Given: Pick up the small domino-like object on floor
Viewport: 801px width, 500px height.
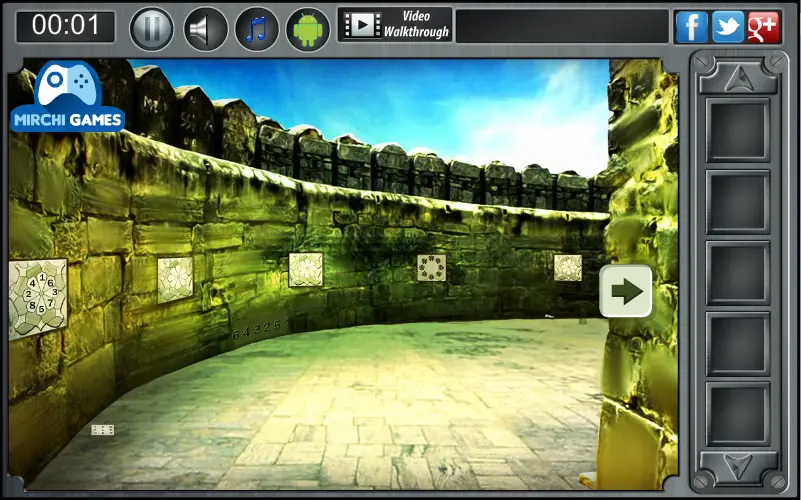Looking at the screenshot, I should [x=103, y=430].
